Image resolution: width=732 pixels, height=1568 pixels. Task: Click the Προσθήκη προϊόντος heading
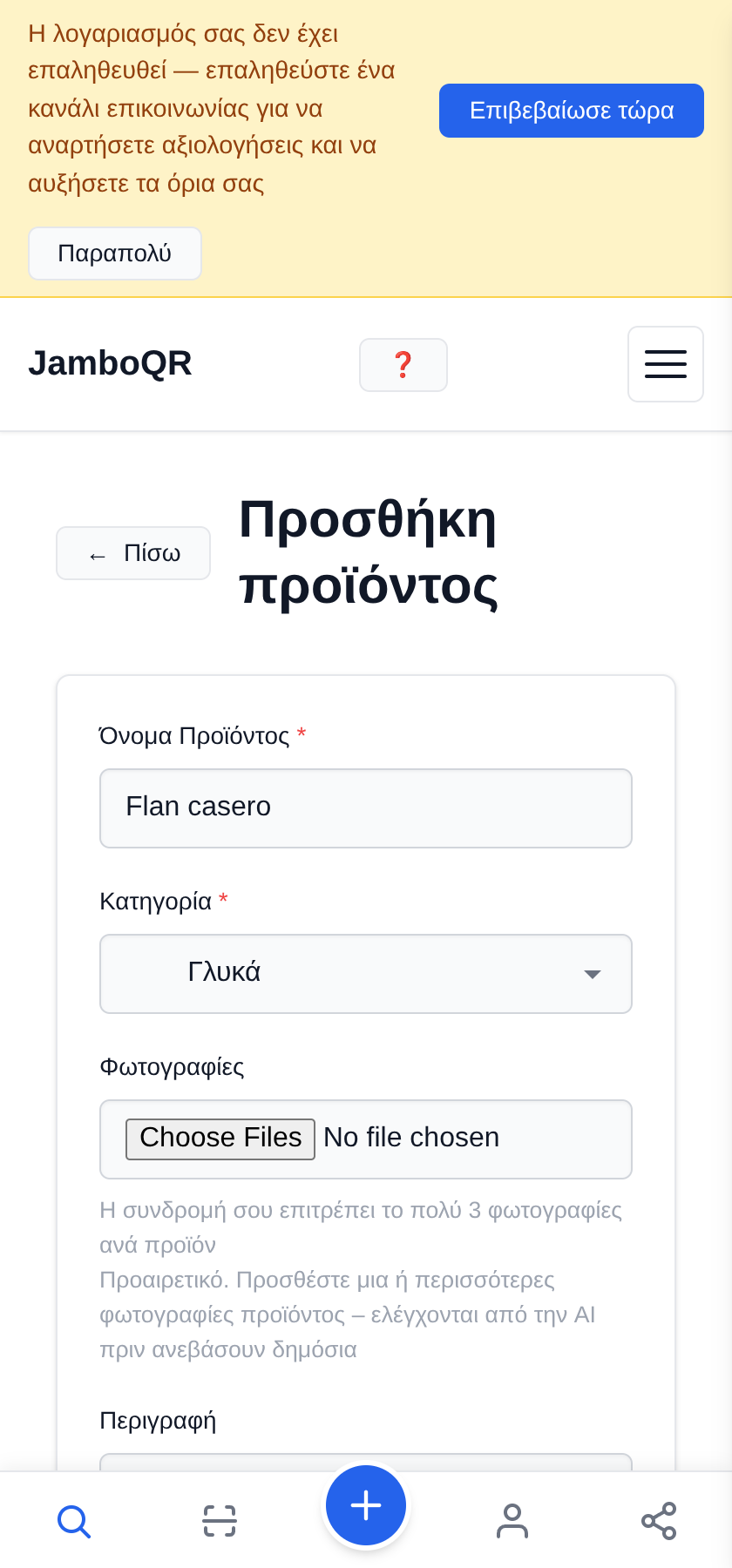(369, 553)
